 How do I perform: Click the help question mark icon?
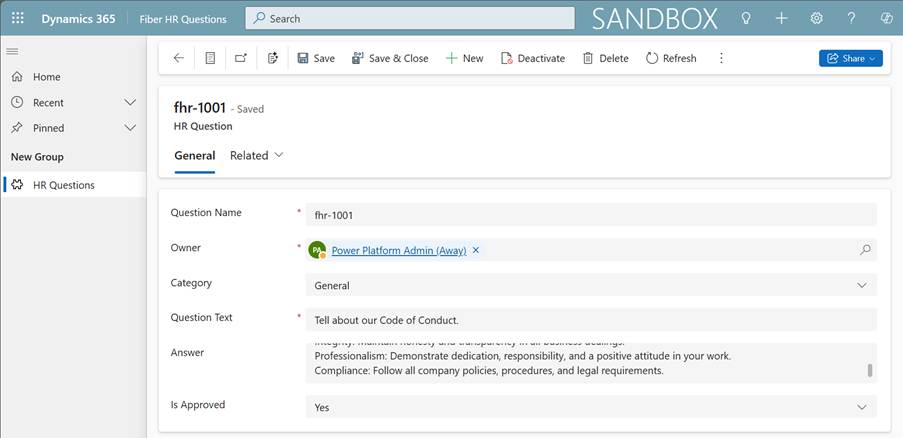851,18
